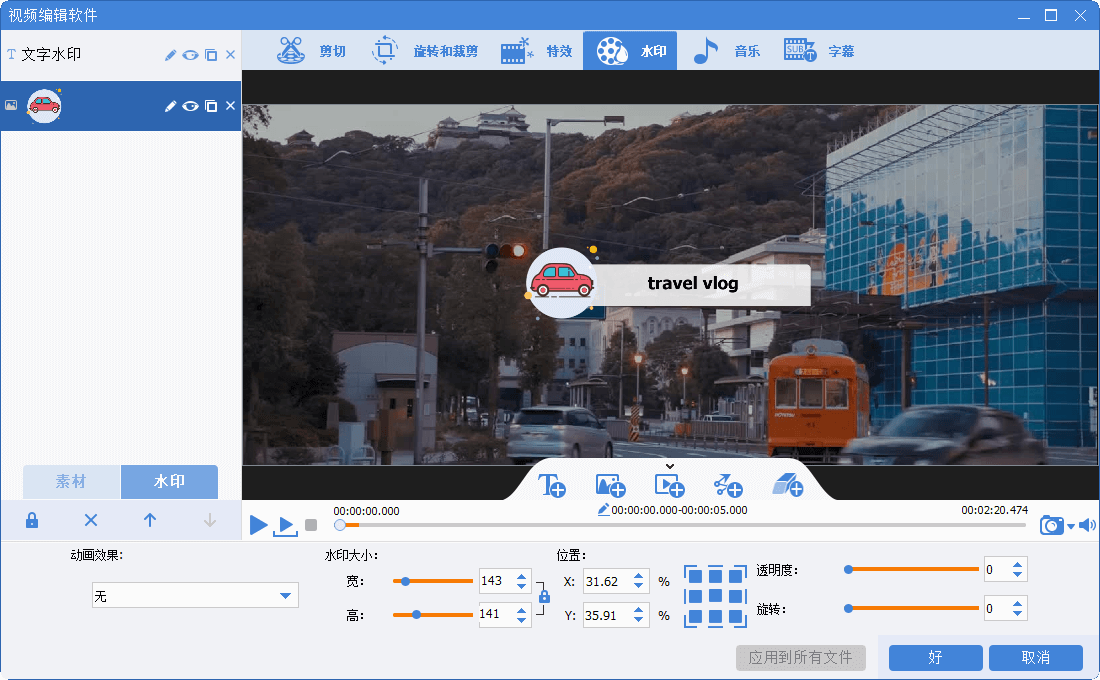Take a snapshot with the camera icon
This screenshot has height=680, width=1100.
(1051, 525)
